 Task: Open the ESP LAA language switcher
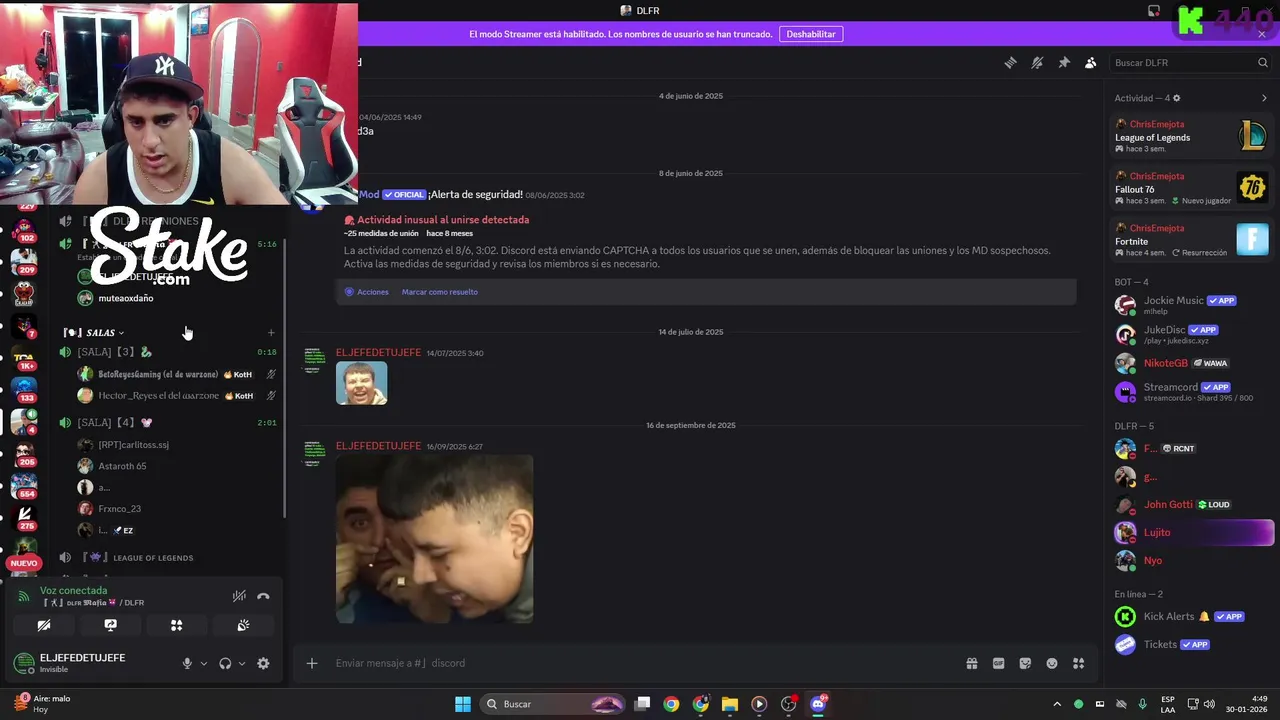(x=1168, y=704)
